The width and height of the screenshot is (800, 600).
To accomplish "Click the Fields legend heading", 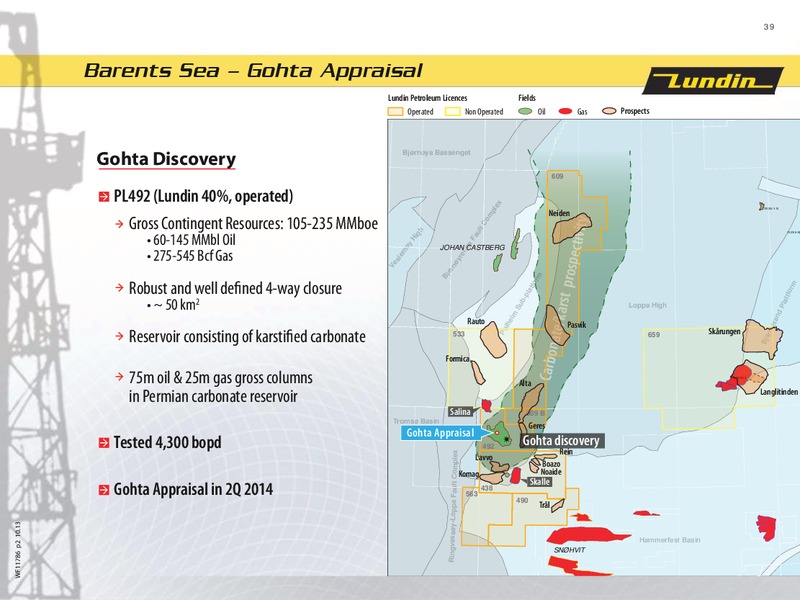I will [x=527, y=98].
